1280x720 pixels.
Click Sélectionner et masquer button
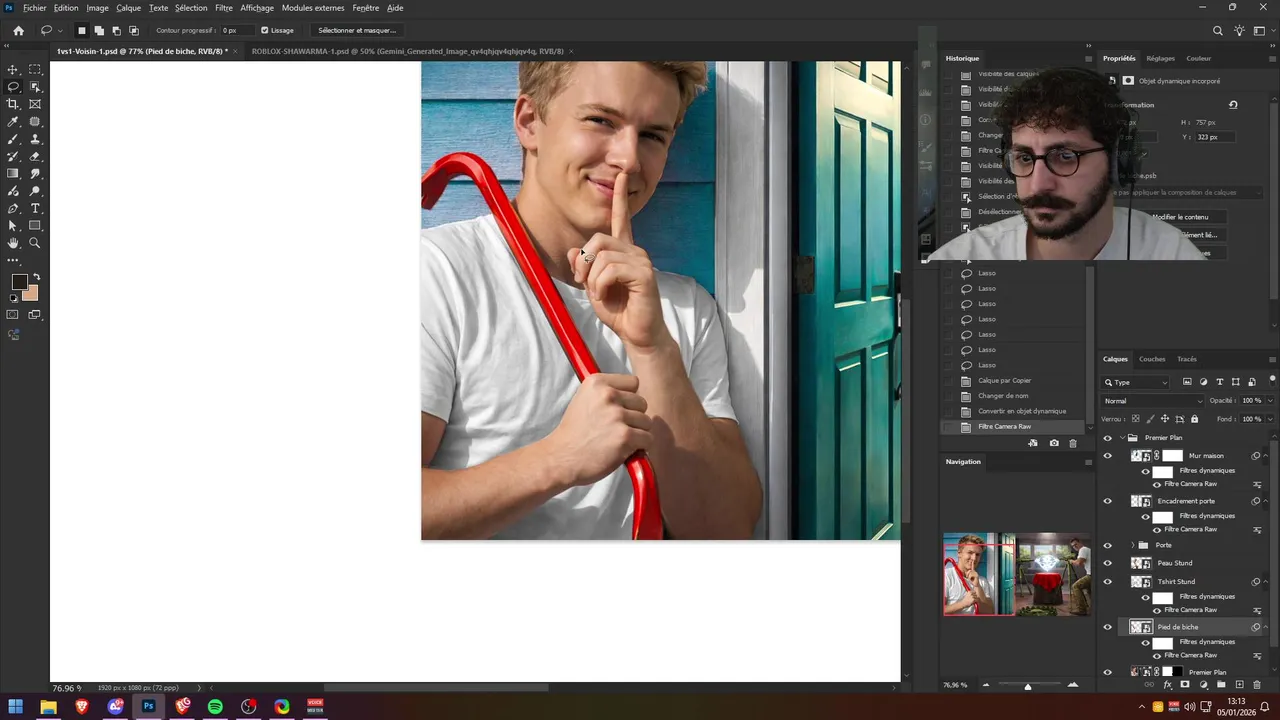(357, 30)
